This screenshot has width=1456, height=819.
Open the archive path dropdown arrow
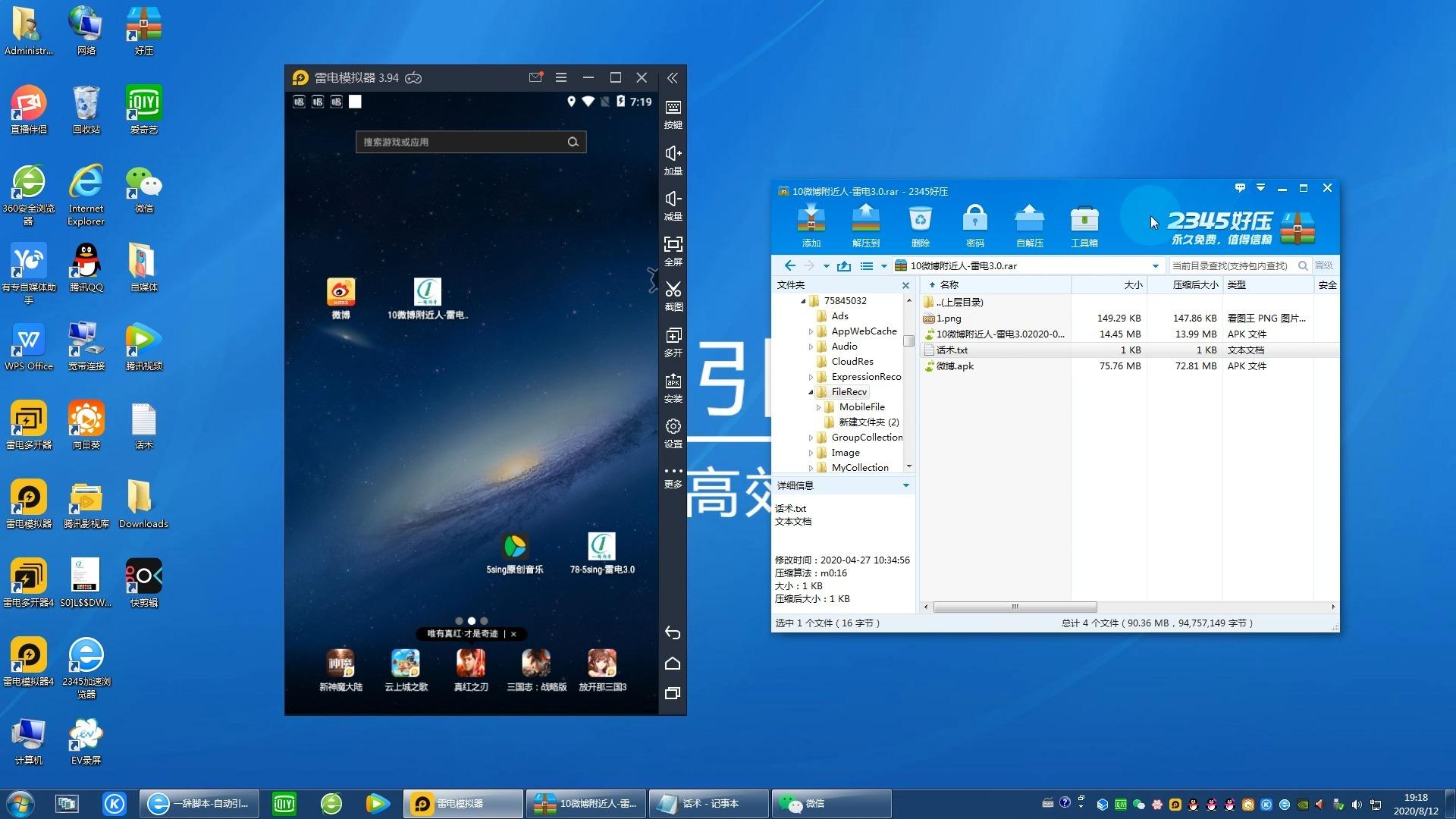(1155, 266)
